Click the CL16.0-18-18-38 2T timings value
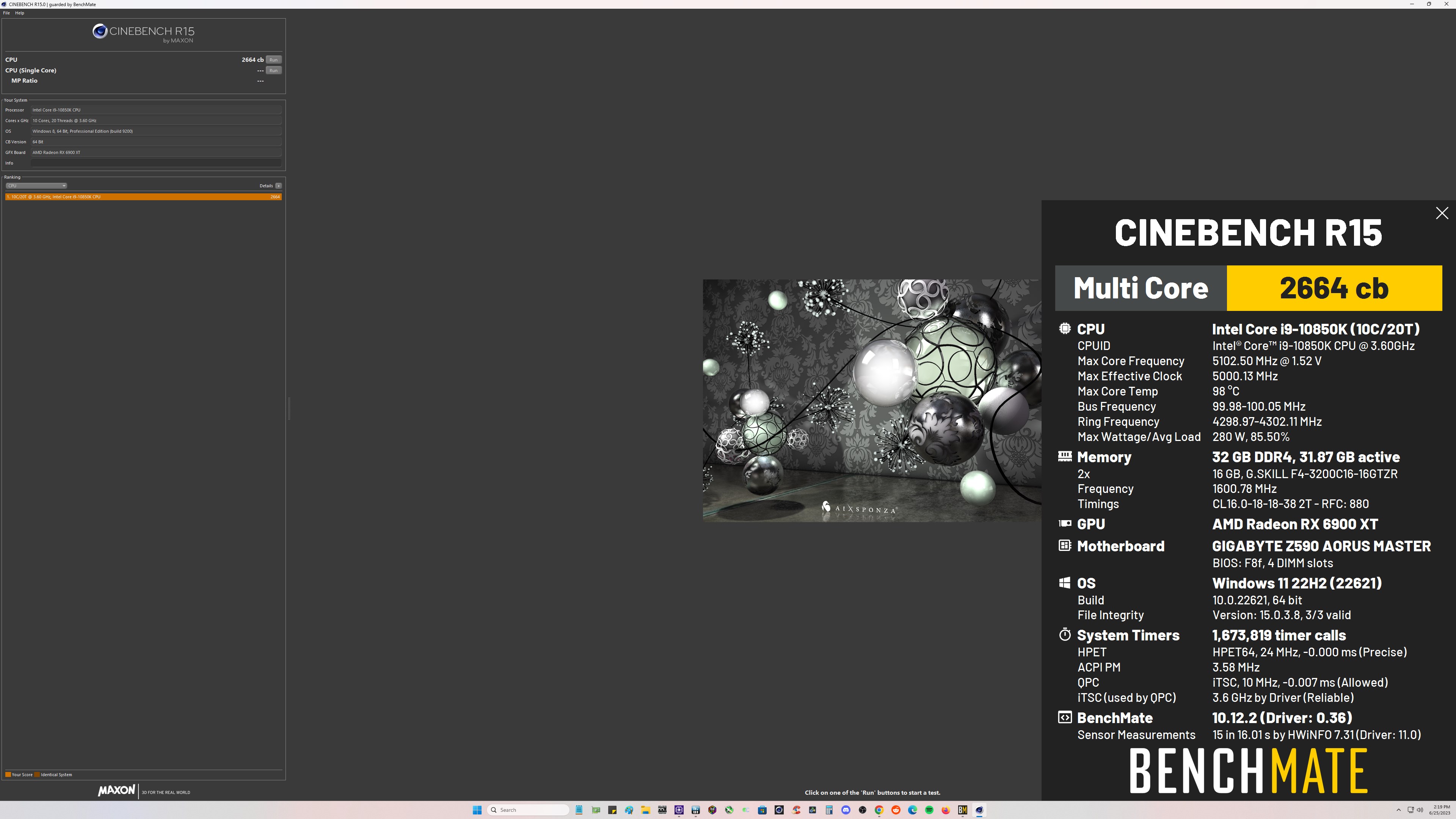This screenshot has width=1456, height=819. pos(1290,504)
